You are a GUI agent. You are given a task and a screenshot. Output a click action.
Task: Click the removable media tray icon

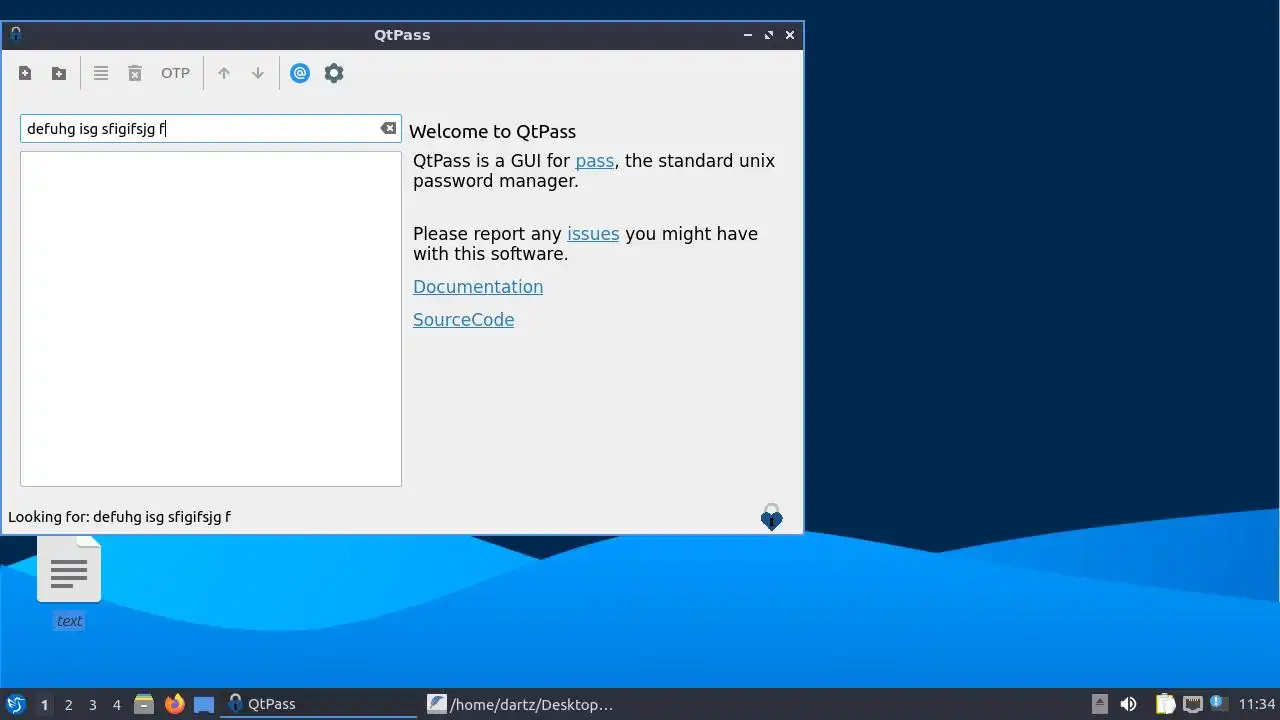point(1100,704)
